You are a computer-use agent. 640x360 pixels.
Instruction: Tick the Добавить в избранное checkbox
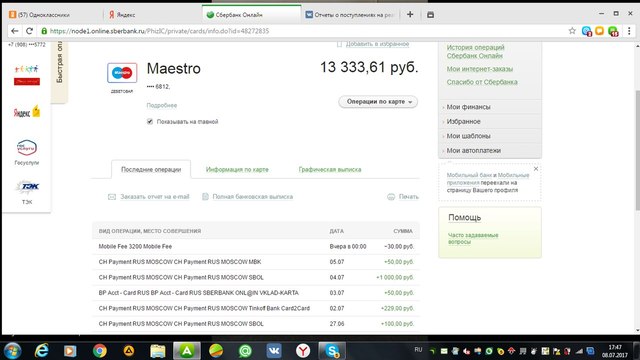click(x=339, y=44)
